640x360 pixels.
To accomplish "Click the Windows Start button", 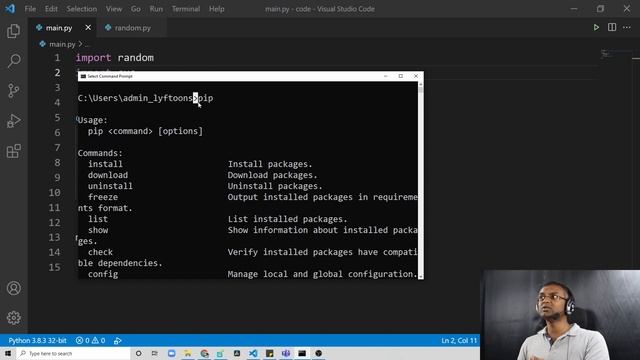I will tap(8, 353).
